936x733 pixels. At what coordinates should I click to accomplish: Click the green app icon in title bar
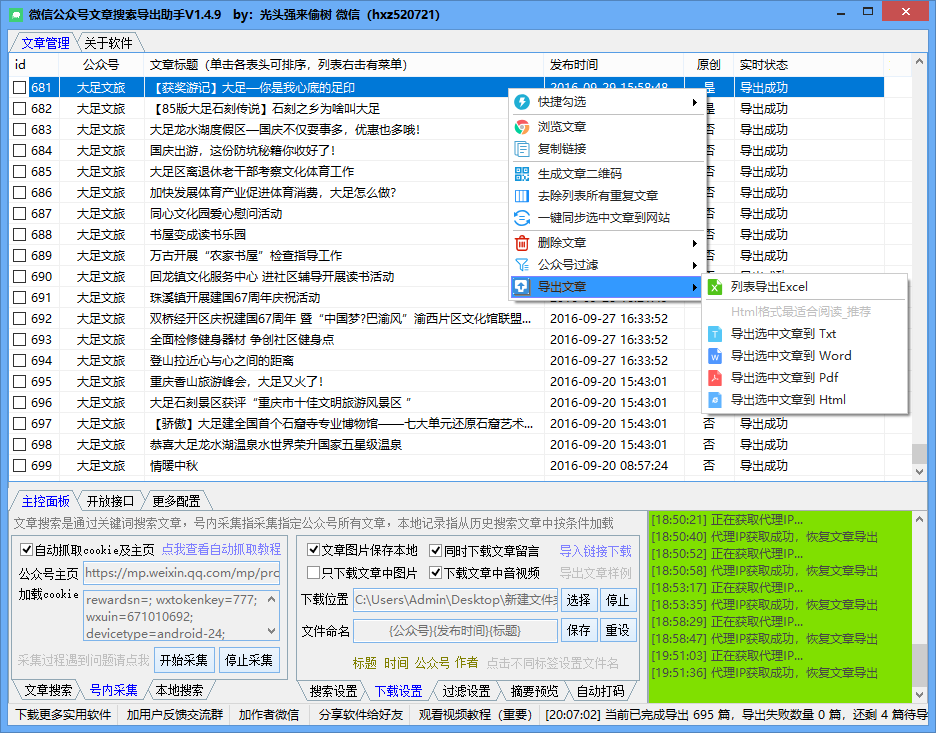(x=16, y=14)
